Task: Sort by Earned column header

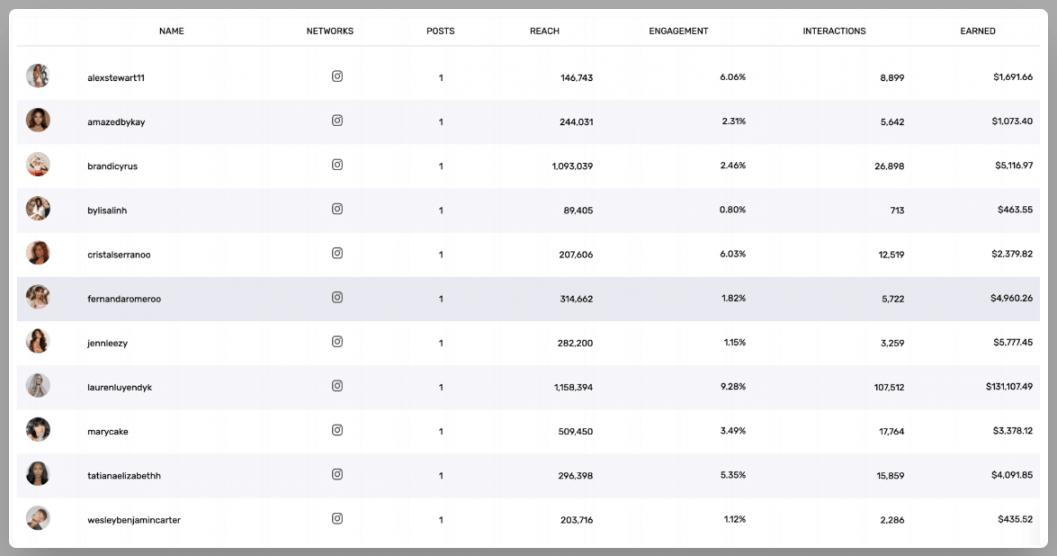Action: pos(977,31)
